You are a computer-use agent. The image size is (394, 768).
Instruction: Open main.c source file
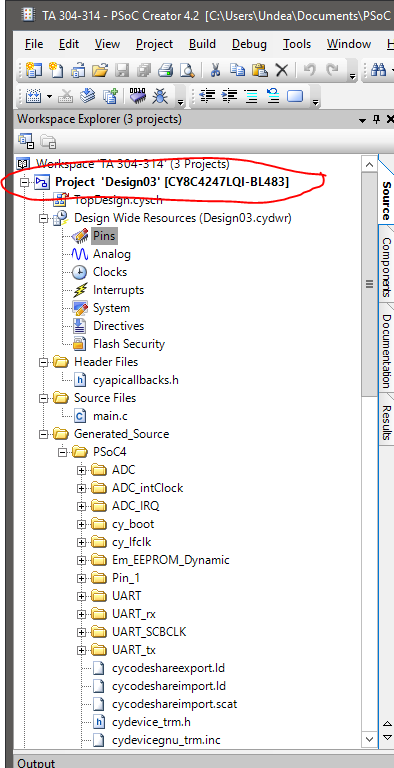click(x=110, y=416)
